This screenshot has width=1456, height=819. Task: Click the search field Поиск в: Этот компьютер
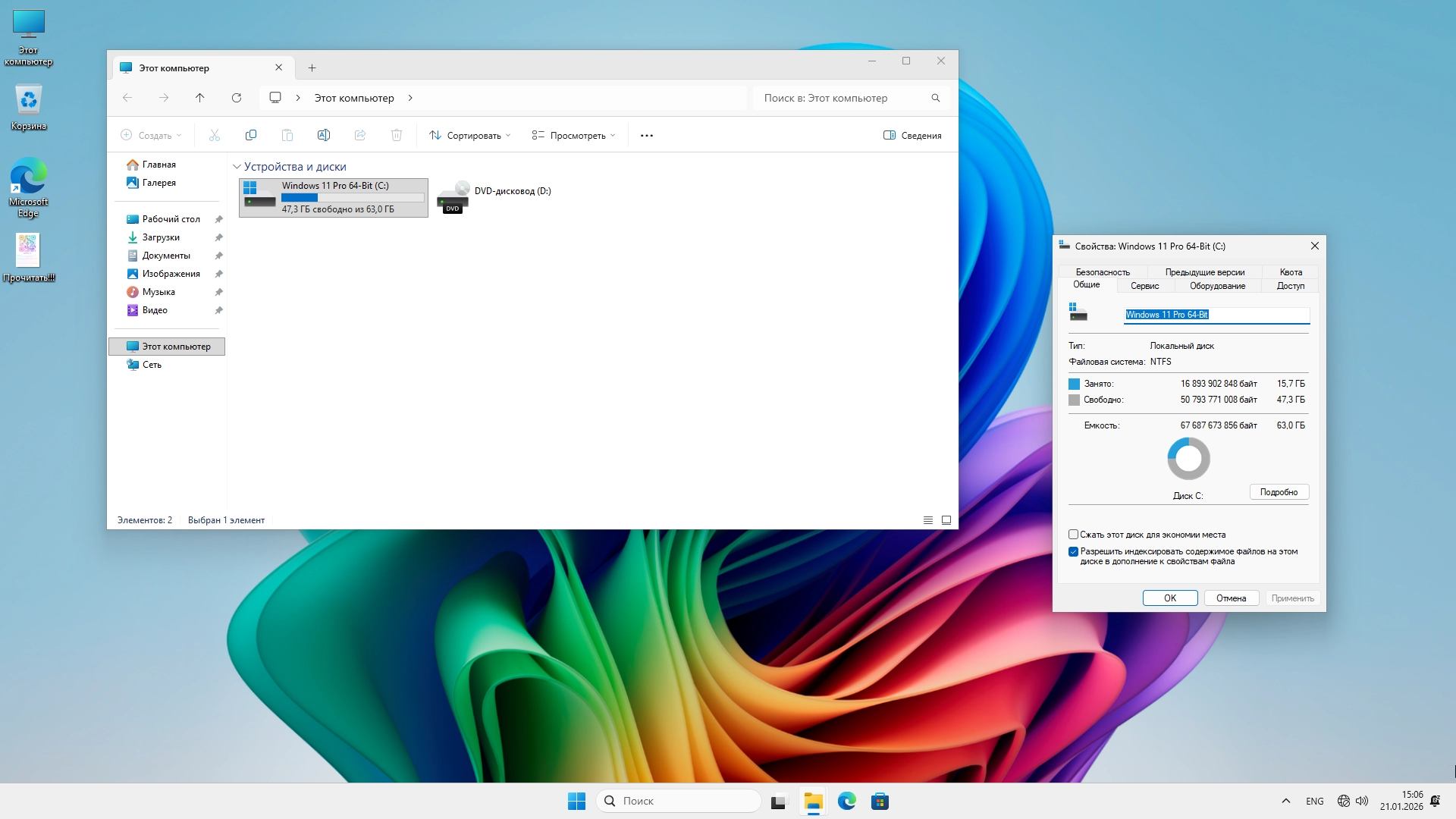tap(842, 98)
